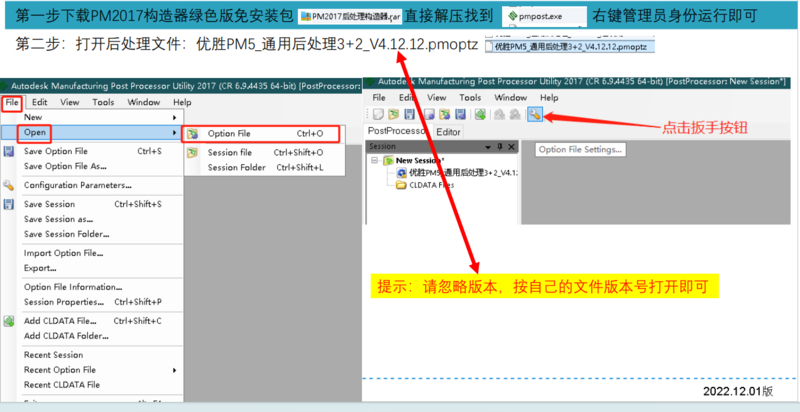Expand the Recent Option File submenu arrow
Screen dimensions: 800x412
[x=174, y=370]
